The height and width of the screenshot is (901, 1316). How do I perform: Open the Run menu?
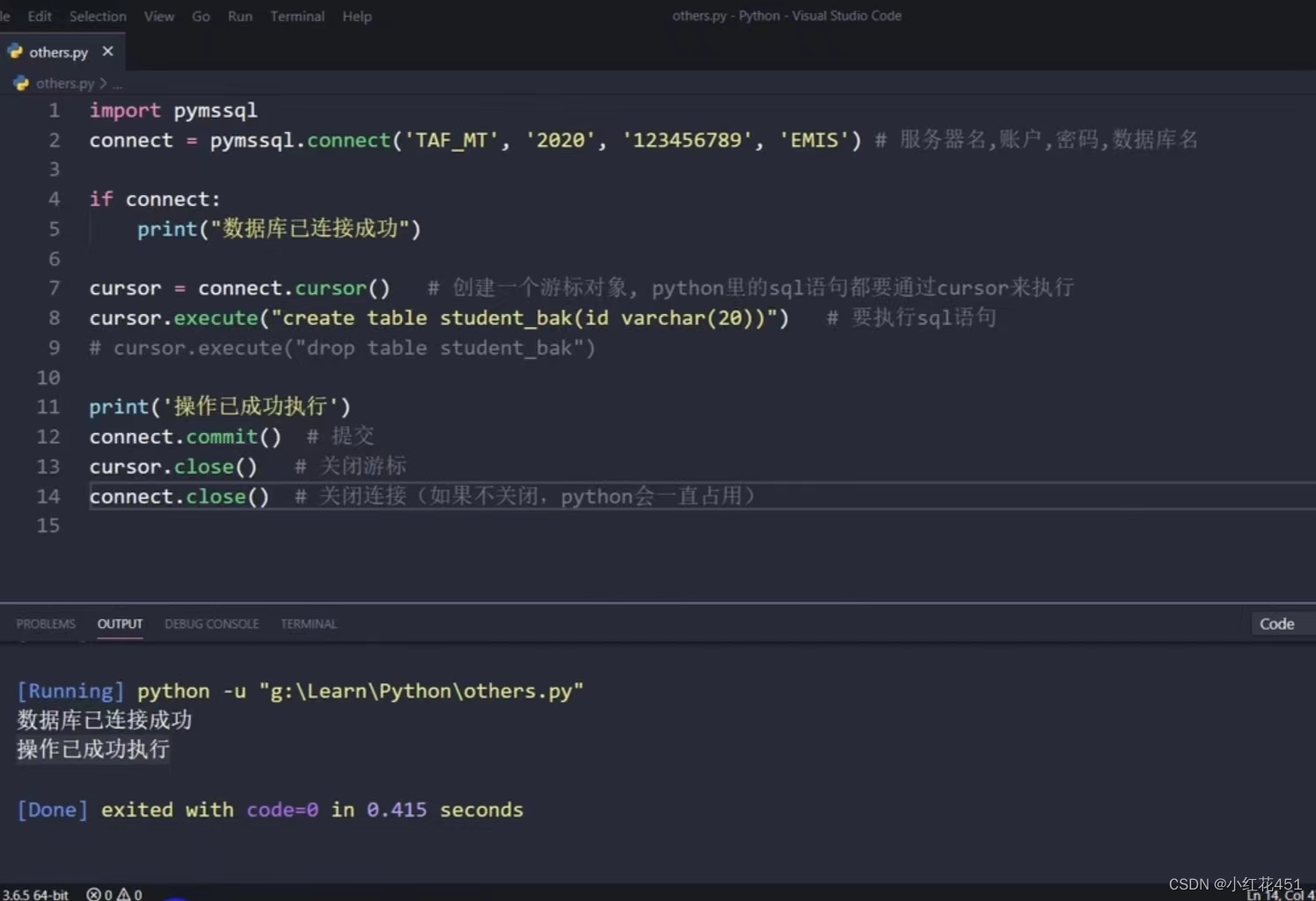(240, 16)
